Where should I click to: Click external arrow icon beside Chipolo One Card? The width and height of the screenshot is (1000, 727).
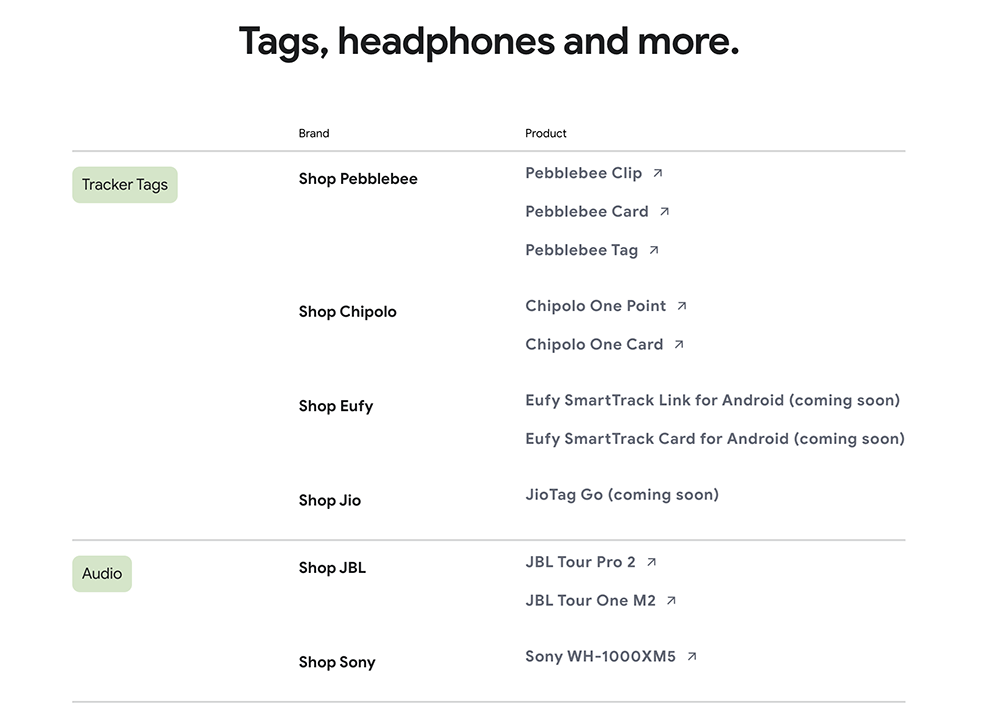pyautogui.click(x=679, y=344)
